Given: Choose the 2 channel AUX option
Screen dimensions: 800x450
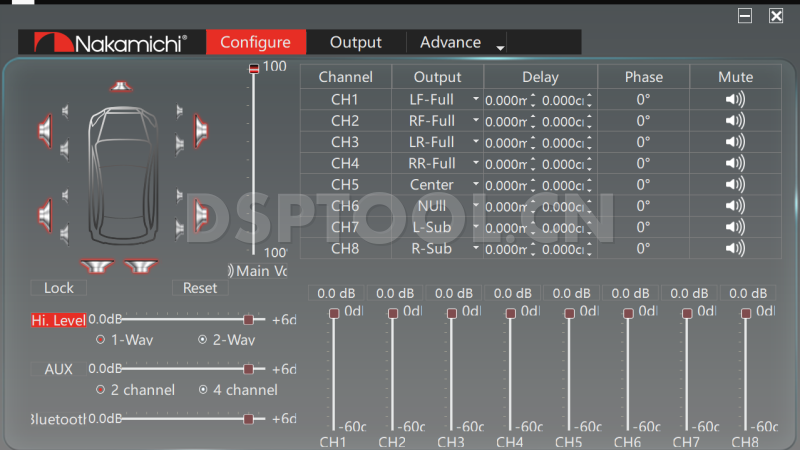Looking at the screenshot, I should click(x=100, y=390).
